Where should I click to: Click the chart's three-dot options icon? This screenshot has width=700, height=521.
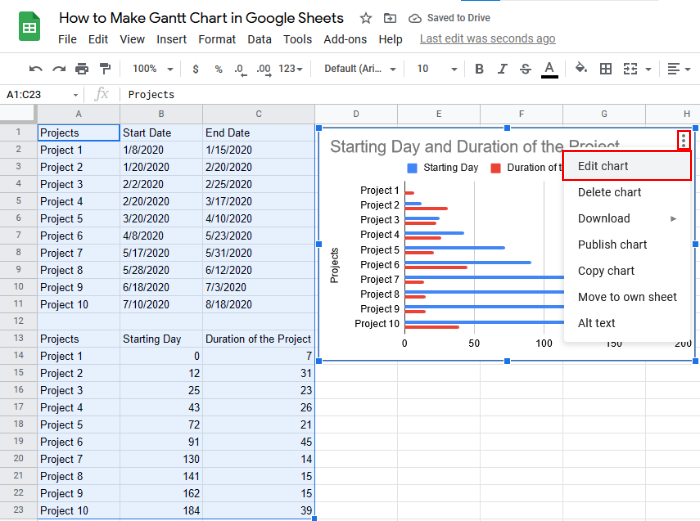pyautogui.click(x=683, y=140)
